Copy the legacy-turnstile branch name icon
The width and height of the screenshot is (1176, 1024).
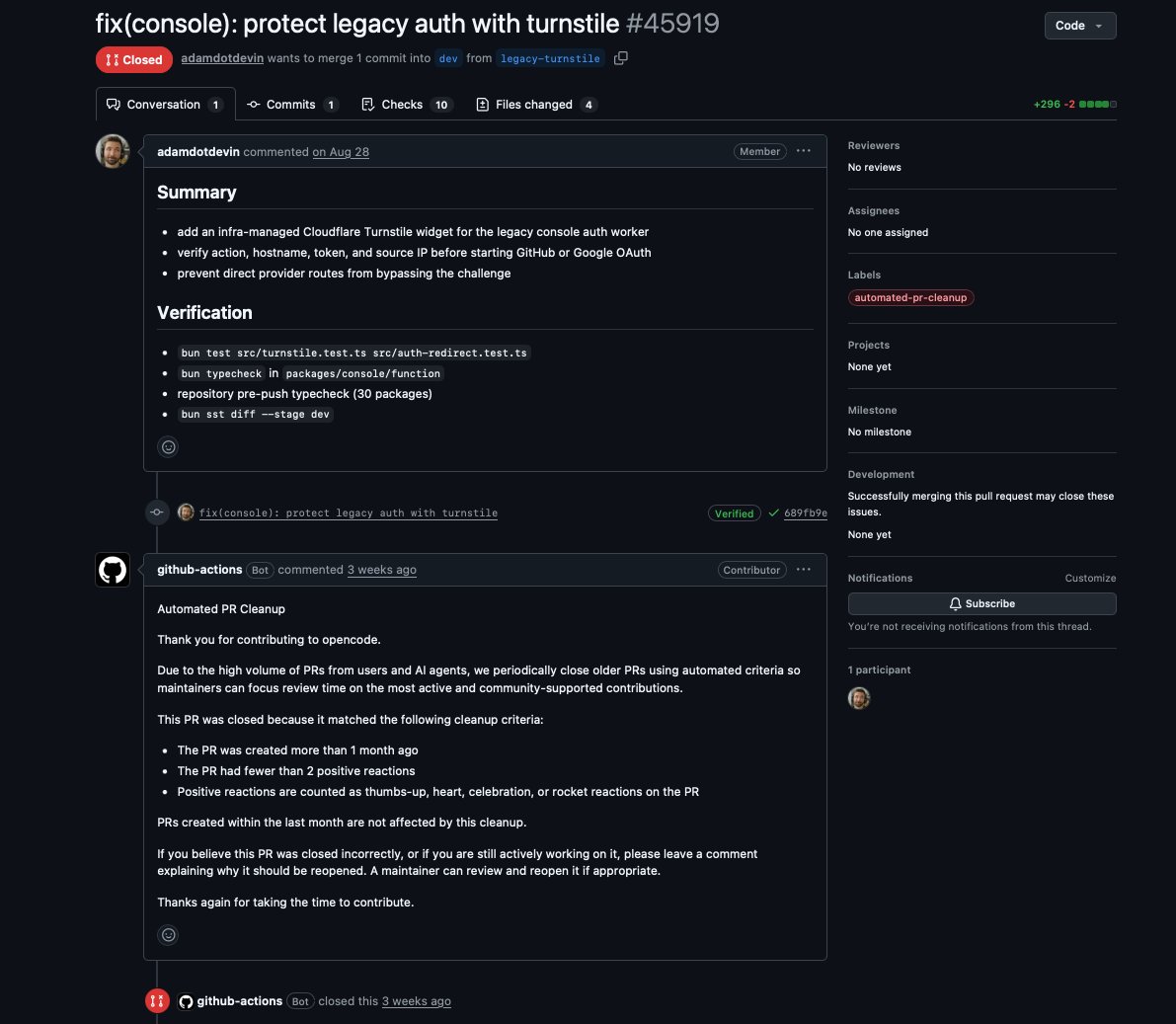click(620, 57)
